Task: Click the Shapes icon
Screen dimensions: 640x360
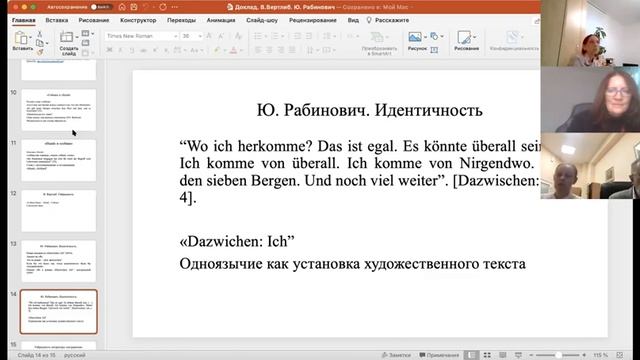Action: [x=434, y=36]
